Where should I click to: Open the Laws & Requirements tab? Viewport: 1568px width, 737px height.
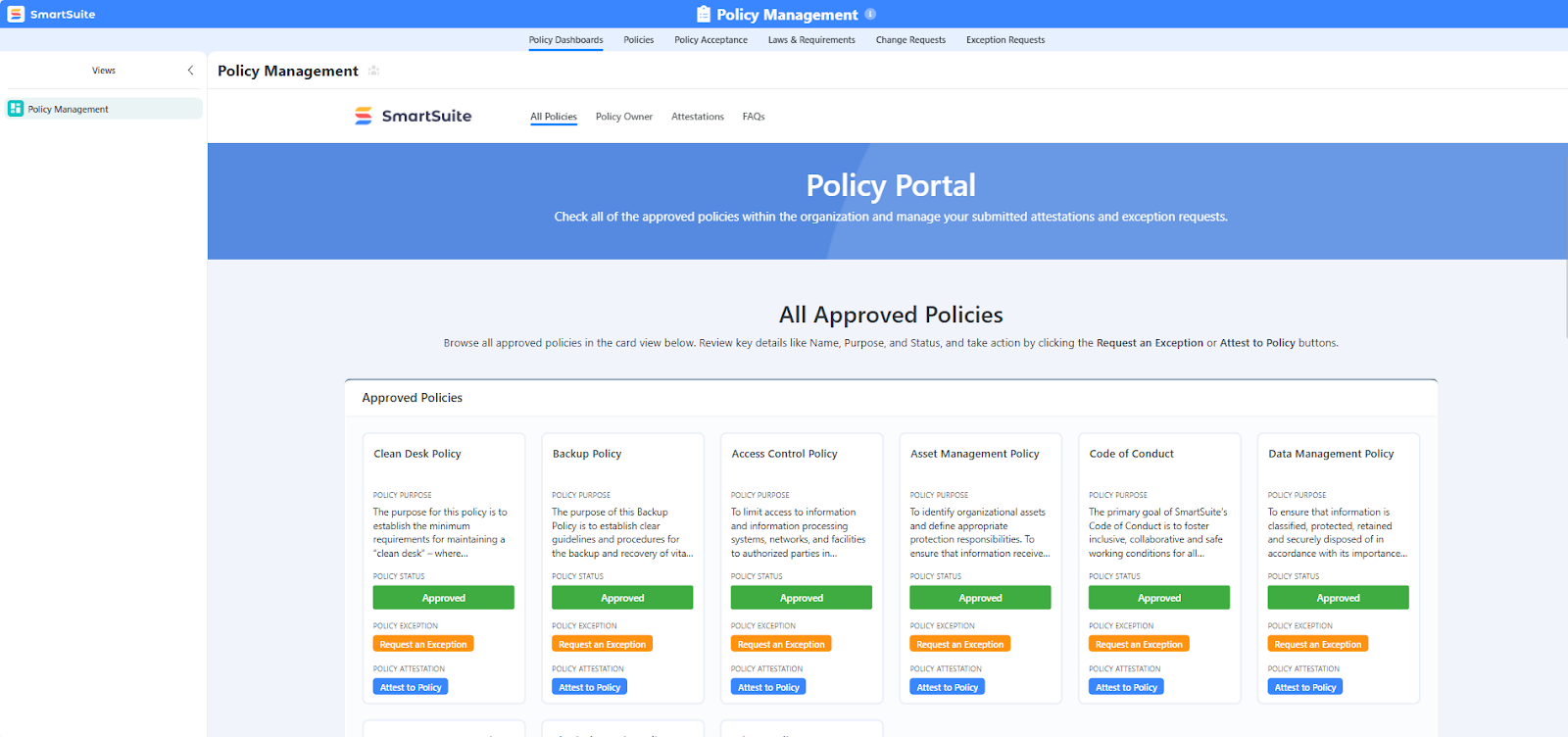[x=811, y=40]
